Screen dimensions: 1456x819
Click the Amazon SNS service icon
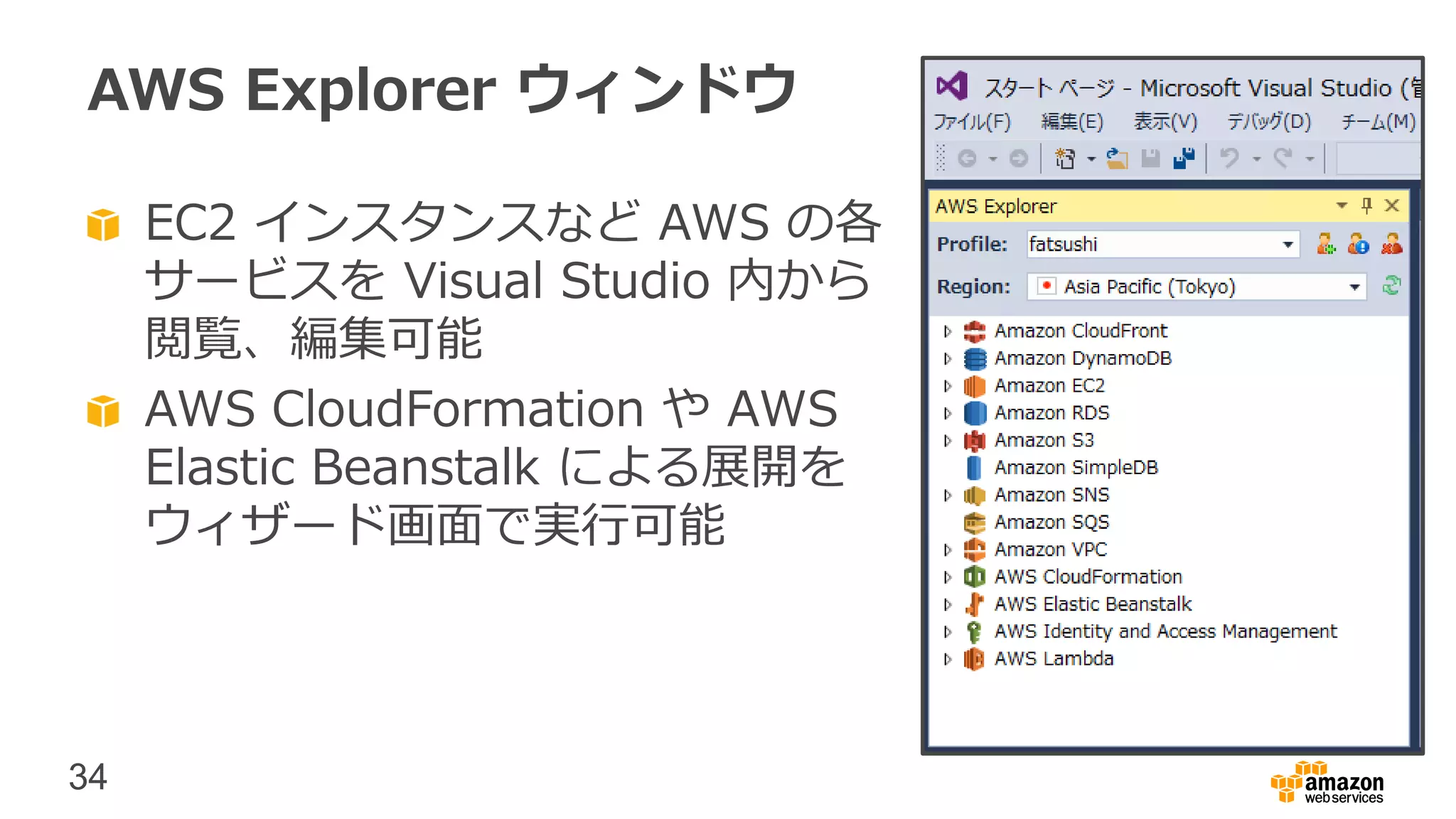pyautogui.click(x=975, y=496)
